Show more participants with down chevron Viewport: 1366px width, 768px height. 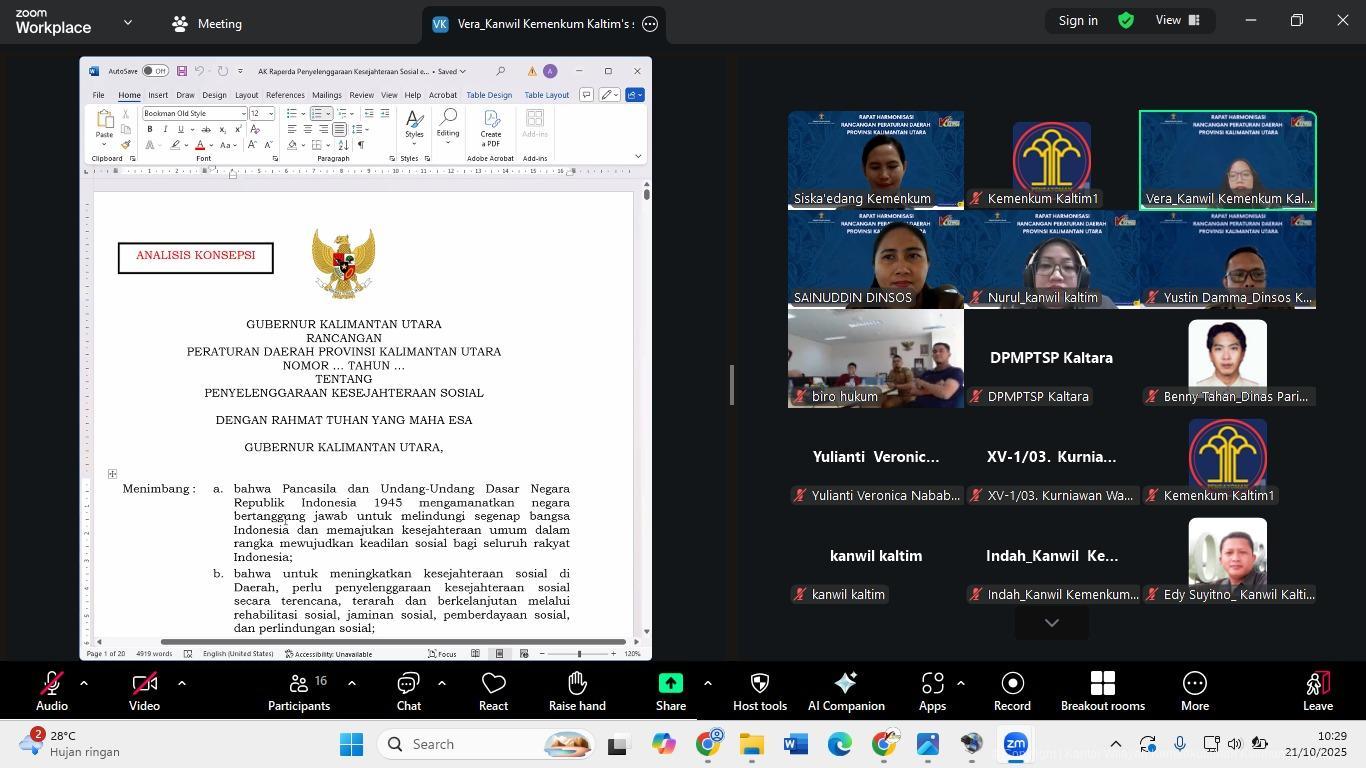1051,623
